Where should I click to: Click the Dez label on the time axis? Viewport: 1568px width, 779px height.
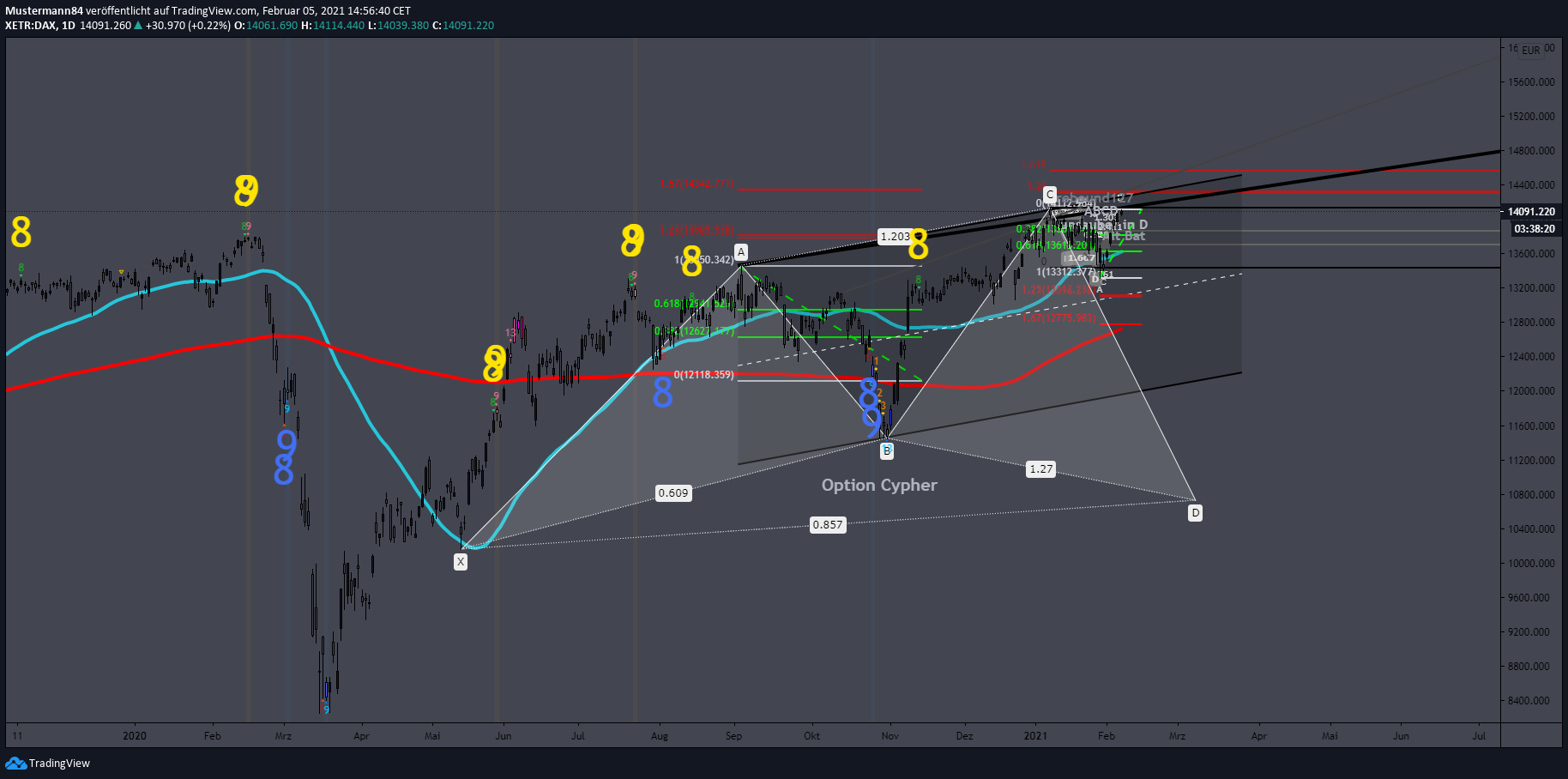965,736
